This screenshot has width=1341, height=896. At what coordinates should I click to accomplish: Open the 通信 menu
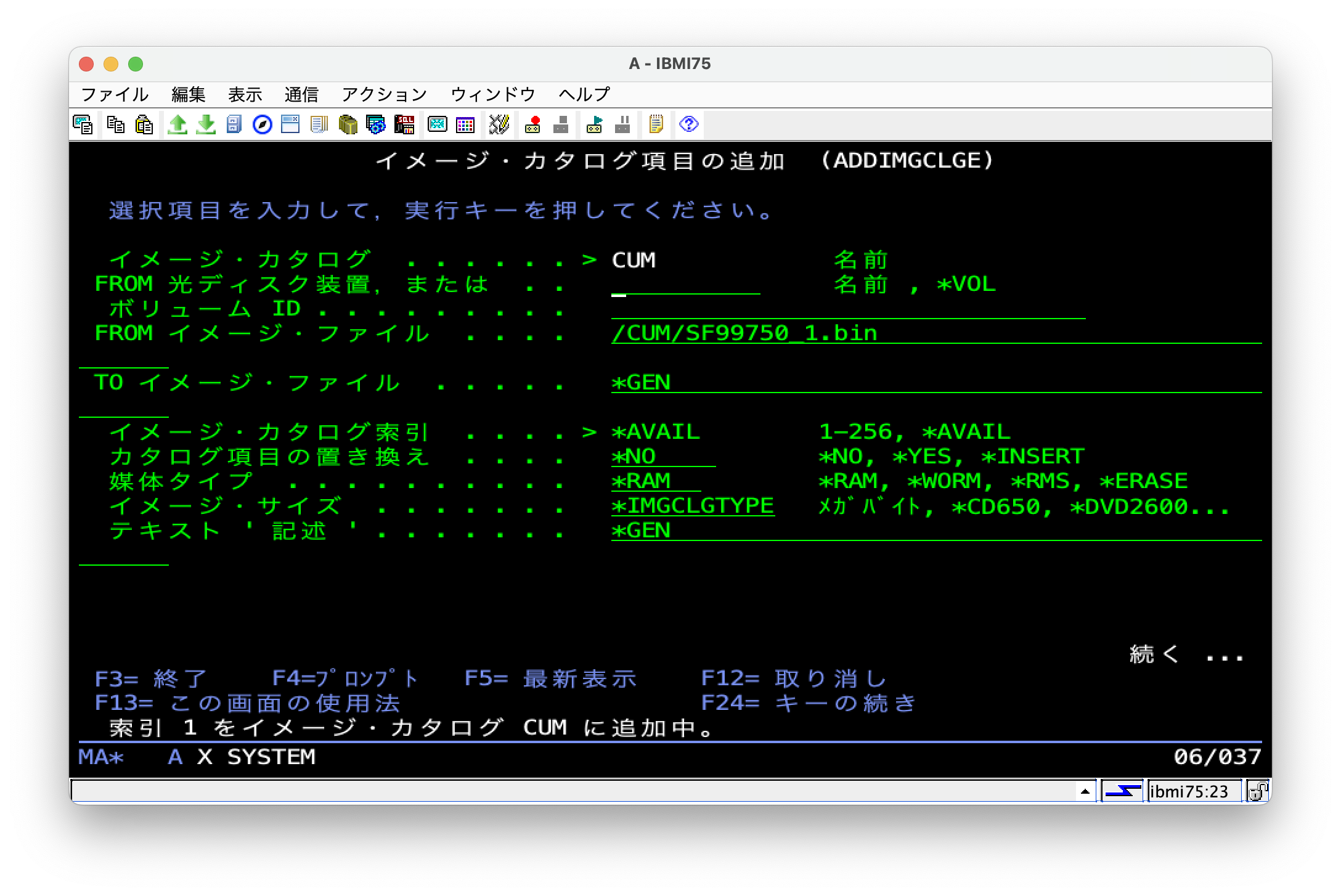click(301, 94)
